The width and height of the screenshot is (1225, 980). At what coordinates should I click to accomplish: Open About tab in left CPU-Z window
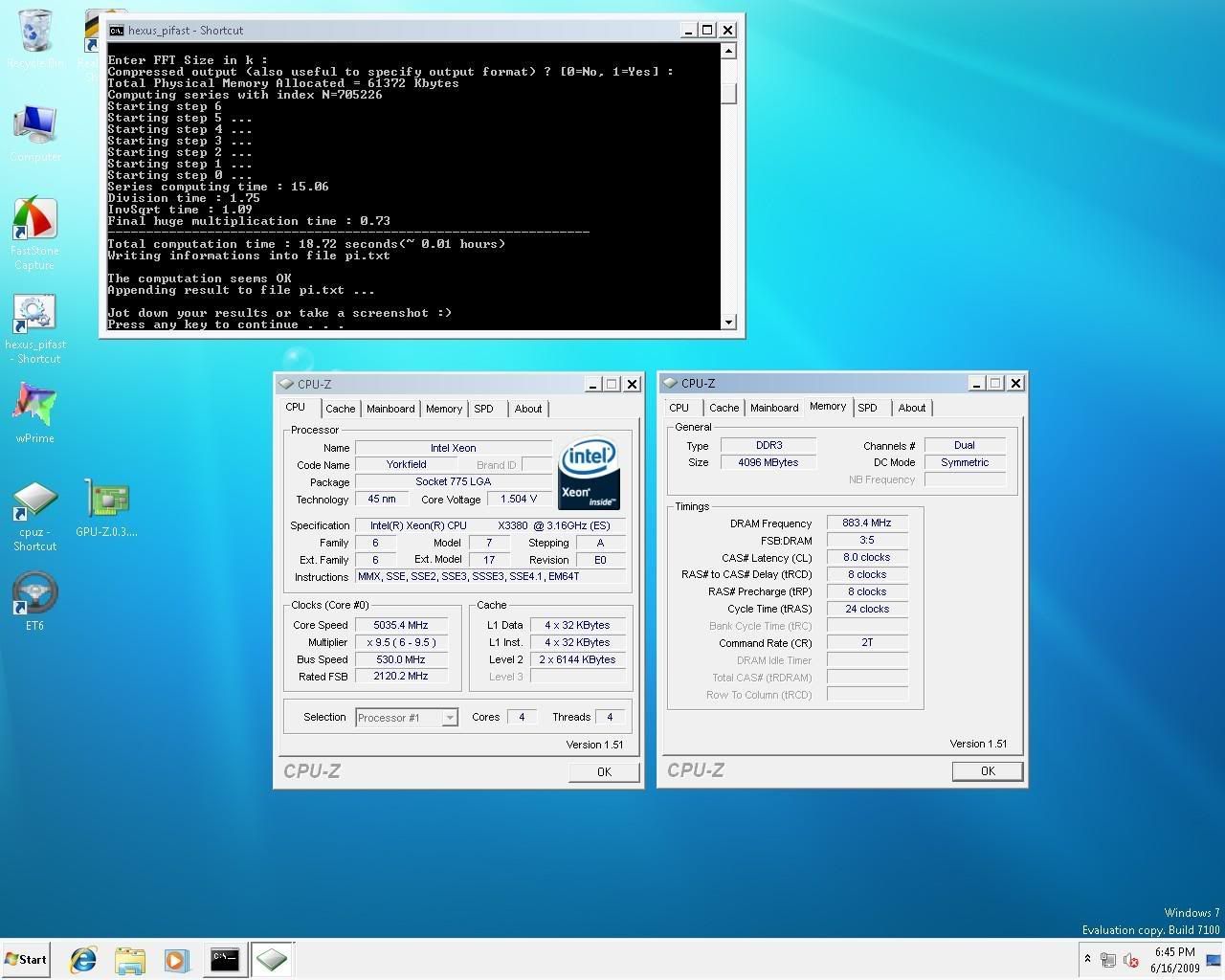pyautogui.click(x=528, y=409)
